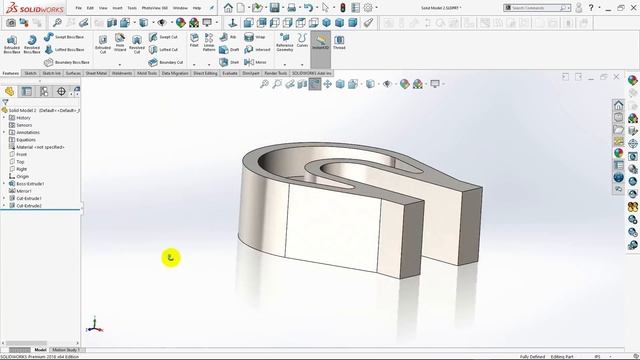The image size is (640, 360).
Task: Open the Reference Geometry dropdown arrow
Action: point(285,64)
